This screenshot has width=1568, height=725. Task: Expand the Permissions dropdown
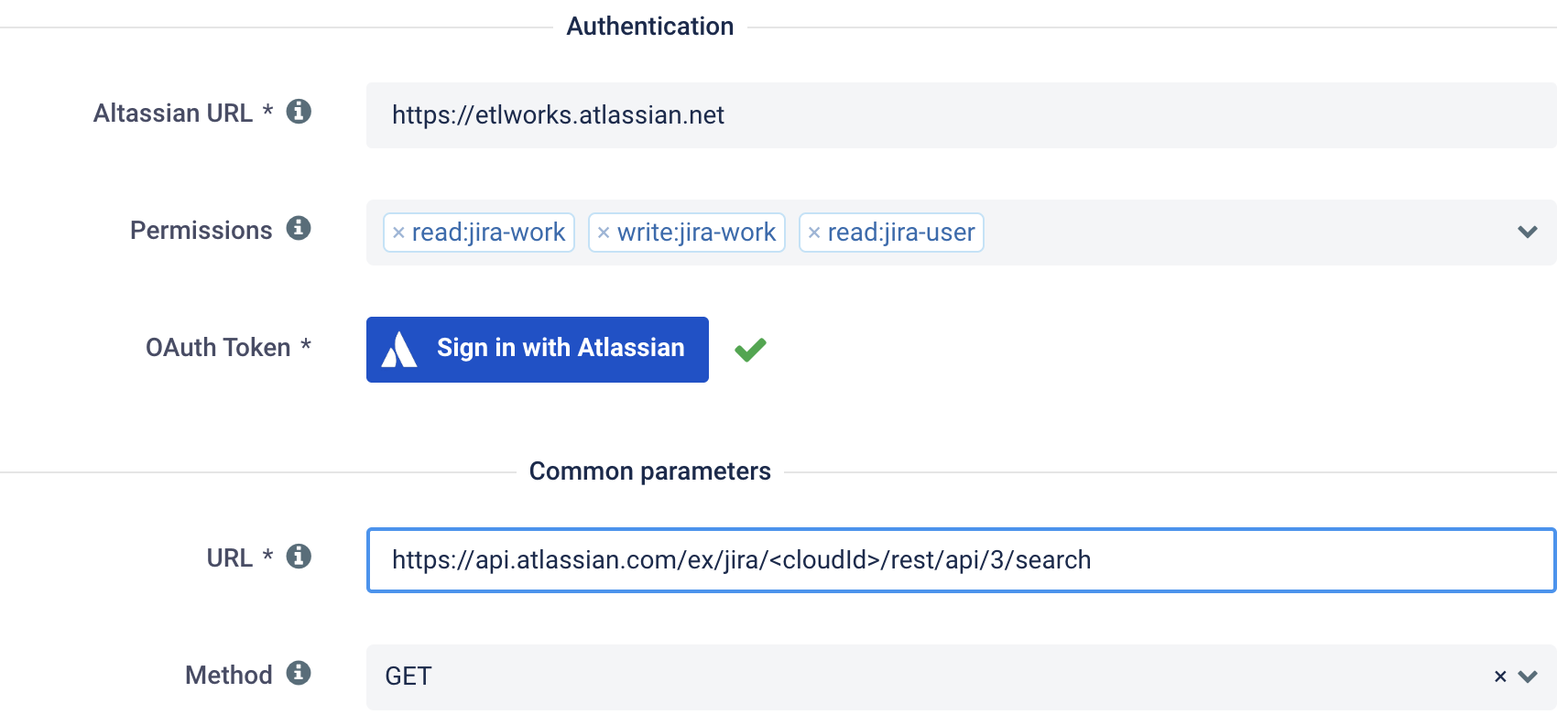point(1528,232)
